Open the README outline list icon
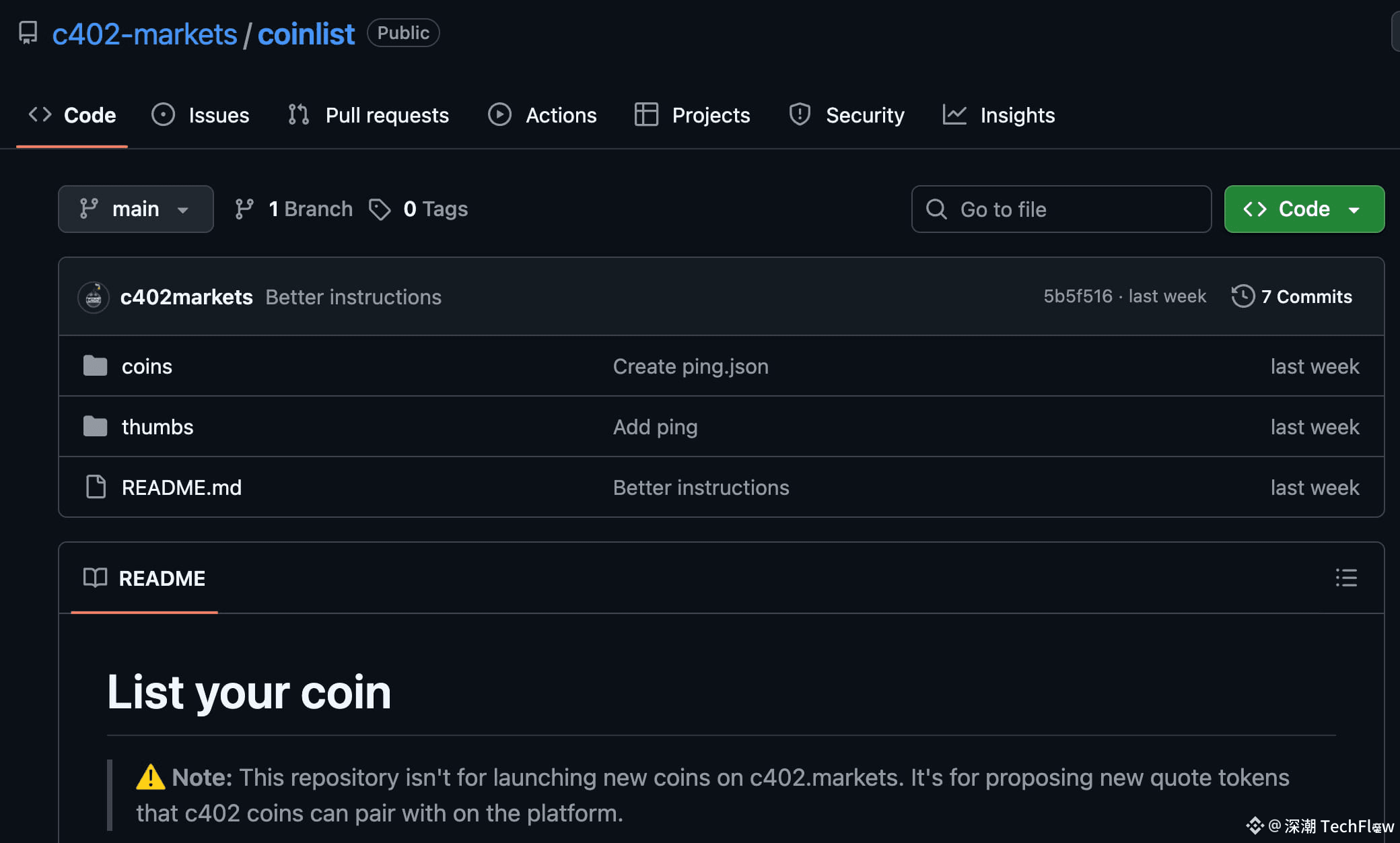Viewport: 1400px width, 843px height. click(x=1345, y=578)
